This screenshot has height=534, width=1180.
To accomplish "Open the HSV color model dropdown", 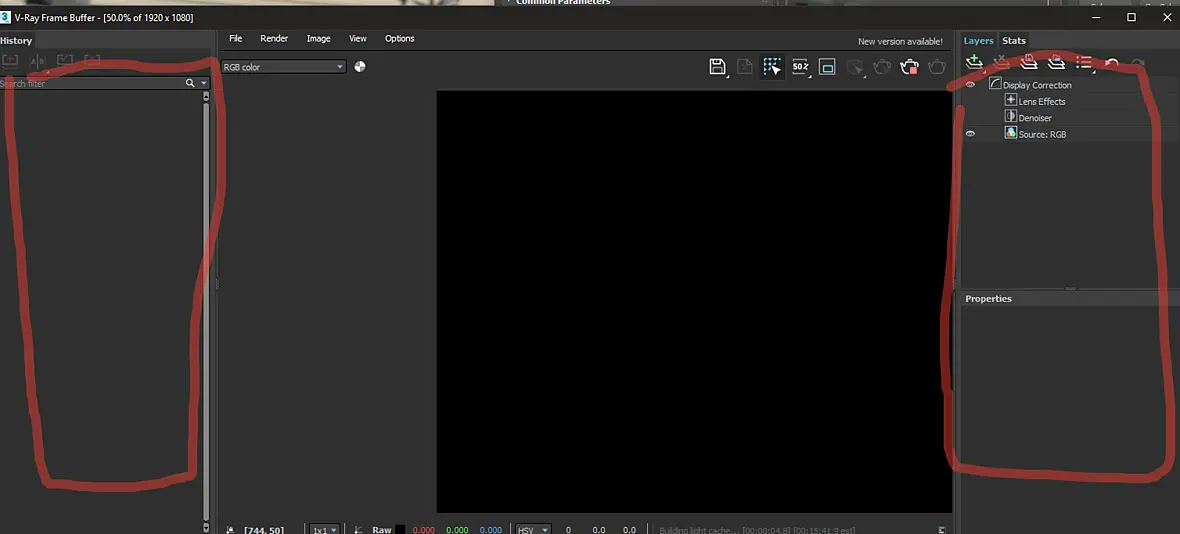I will (534, 529).
